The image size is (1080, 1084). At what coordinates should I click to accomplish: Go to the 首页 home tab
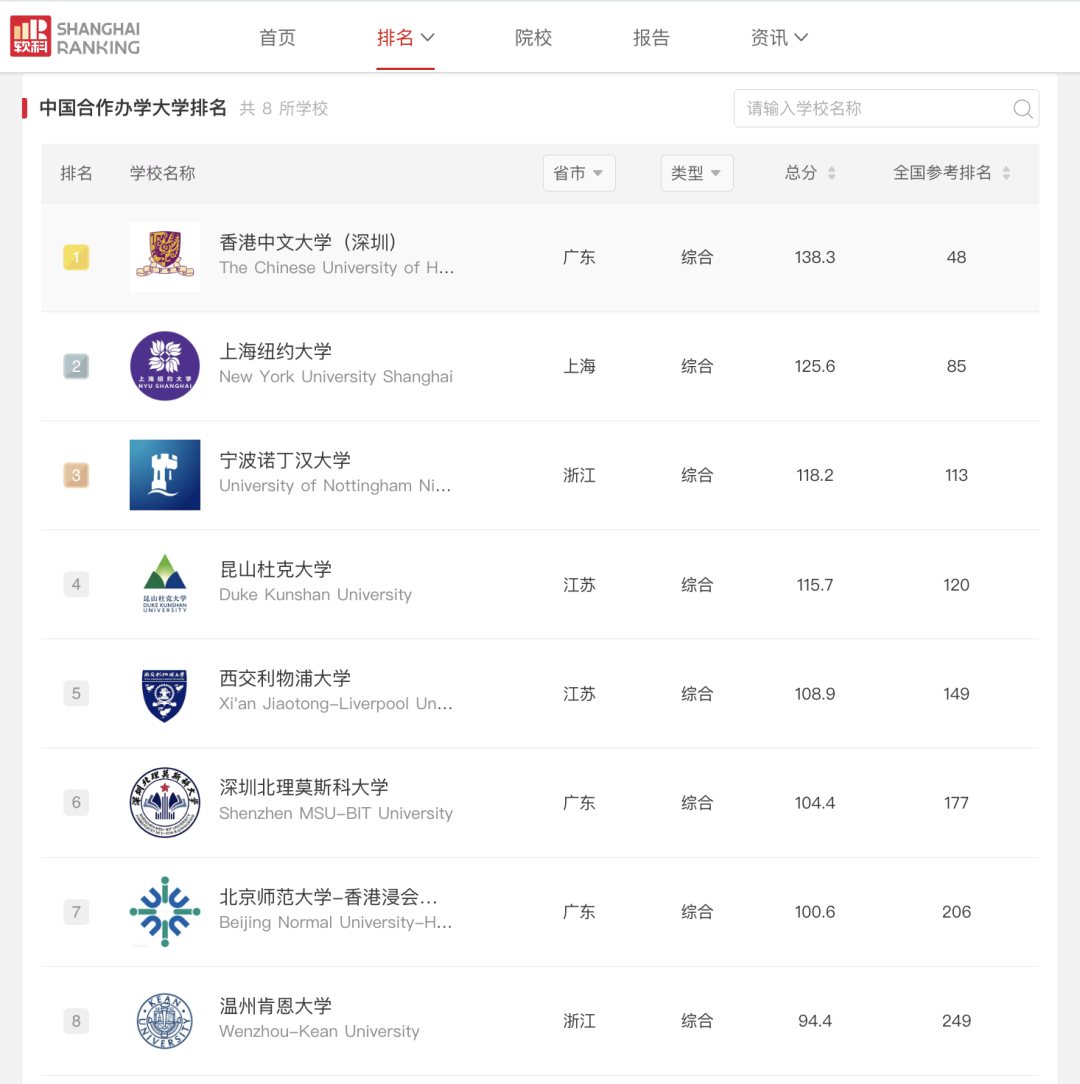coord(277,38)
